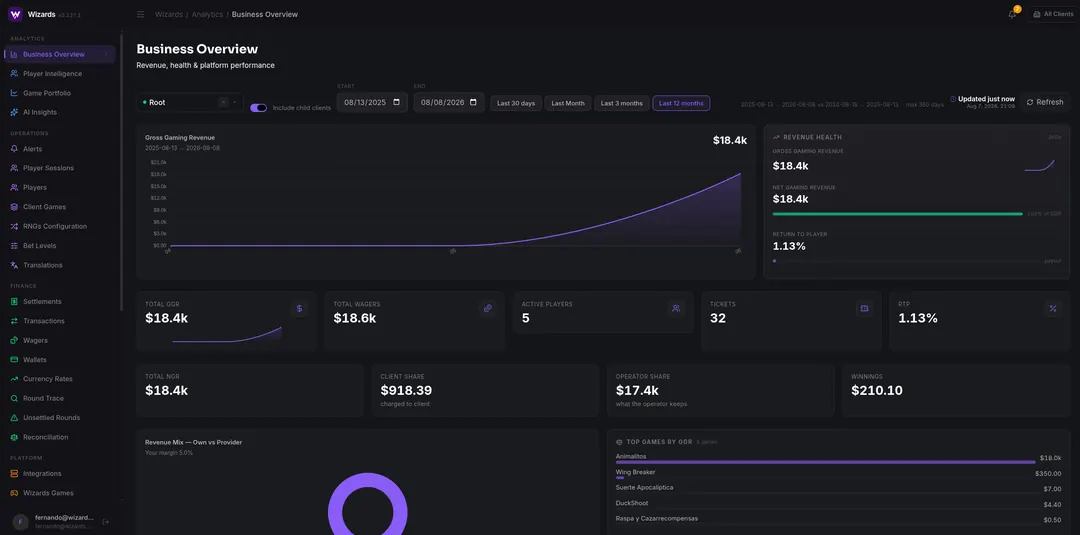Click the ticket icon on Tickets card
Viewport: 1080px width, 535px height.
864,308
